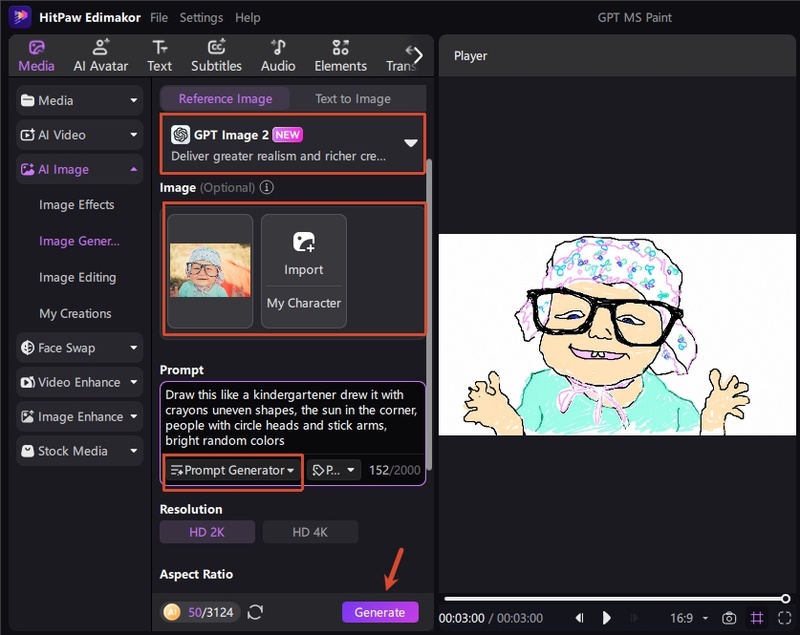This screenshot has height=635, width=800.
Task: Click Import to add an image
Action: coord(304,252)
